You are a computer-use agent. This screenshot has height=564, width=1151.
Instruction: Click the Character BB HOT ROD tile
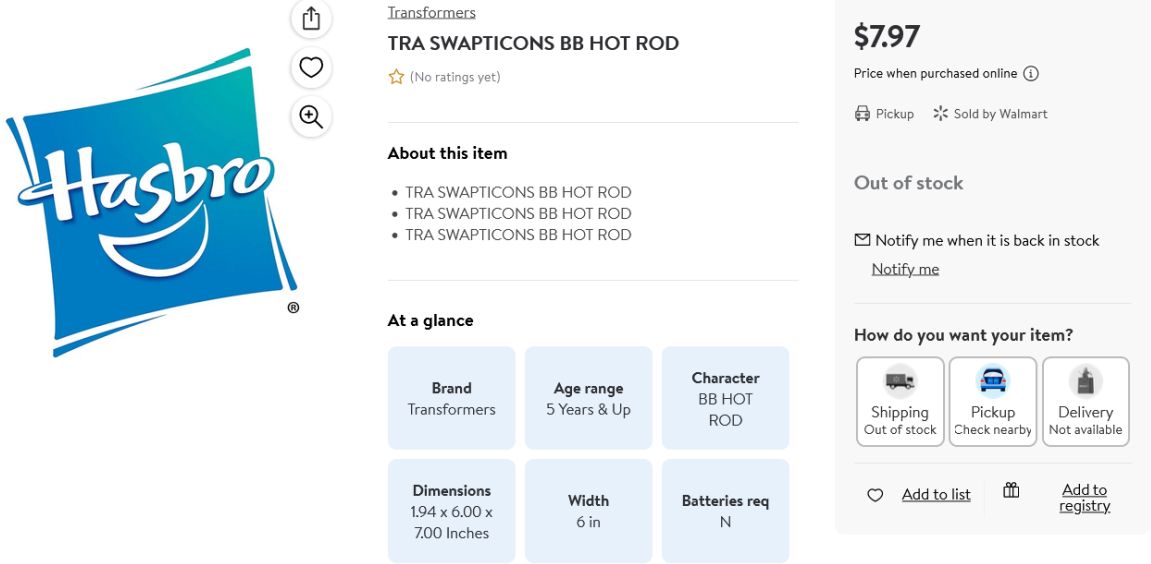pos(725,398)
